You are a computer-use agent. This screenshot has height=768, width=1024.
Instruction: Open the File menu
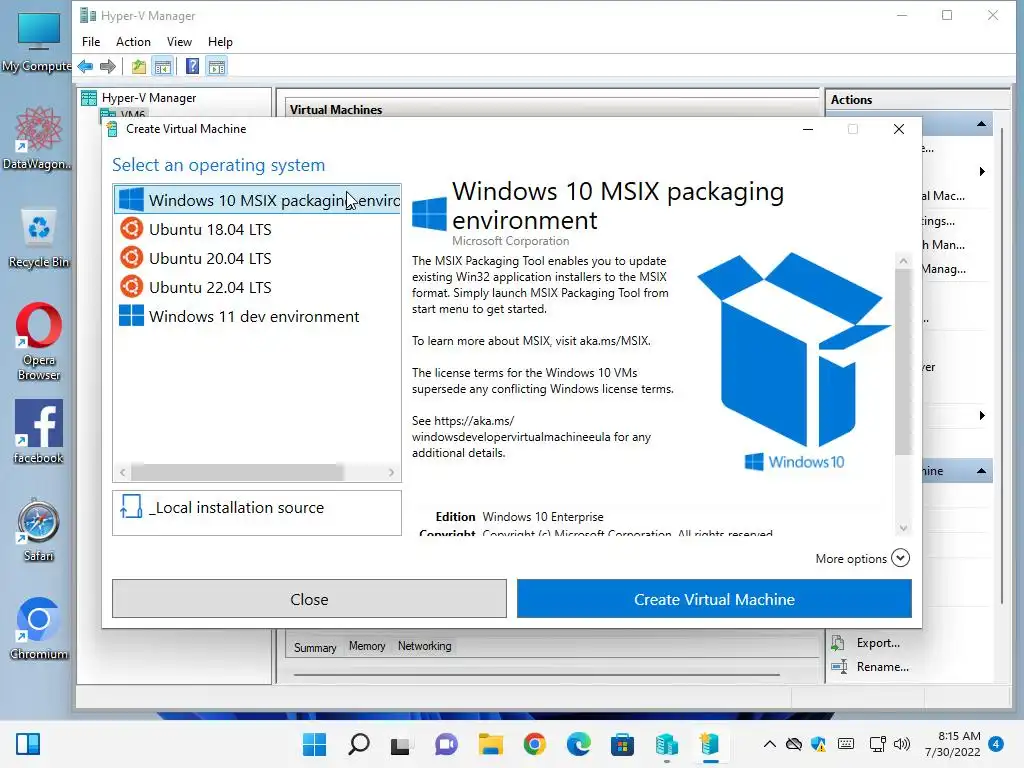coord(91,42)
